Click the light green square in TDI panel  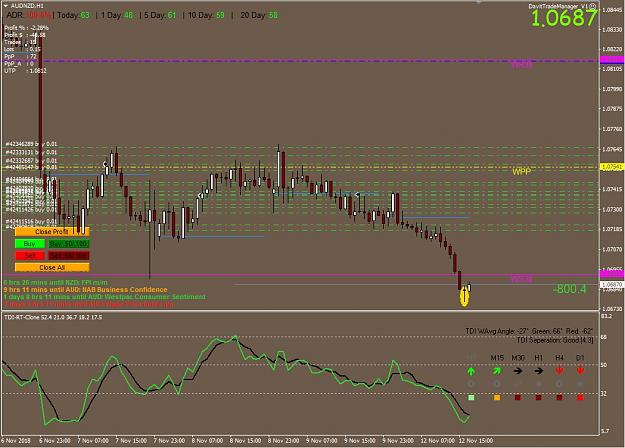471,397
